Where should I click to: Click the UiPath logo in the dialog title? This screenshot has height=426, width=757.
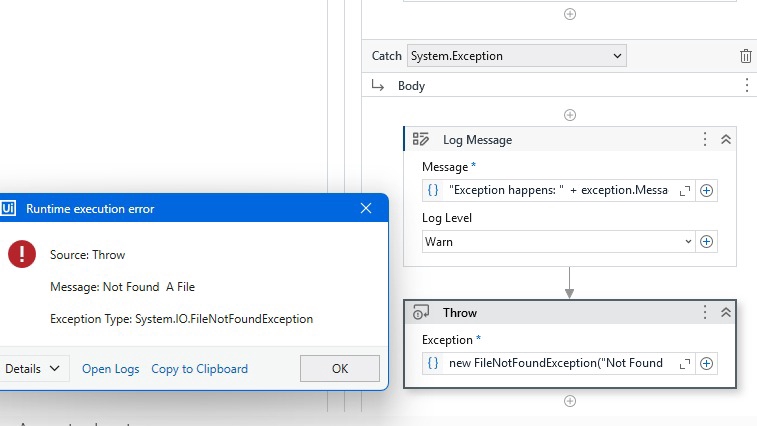point(8,208)
